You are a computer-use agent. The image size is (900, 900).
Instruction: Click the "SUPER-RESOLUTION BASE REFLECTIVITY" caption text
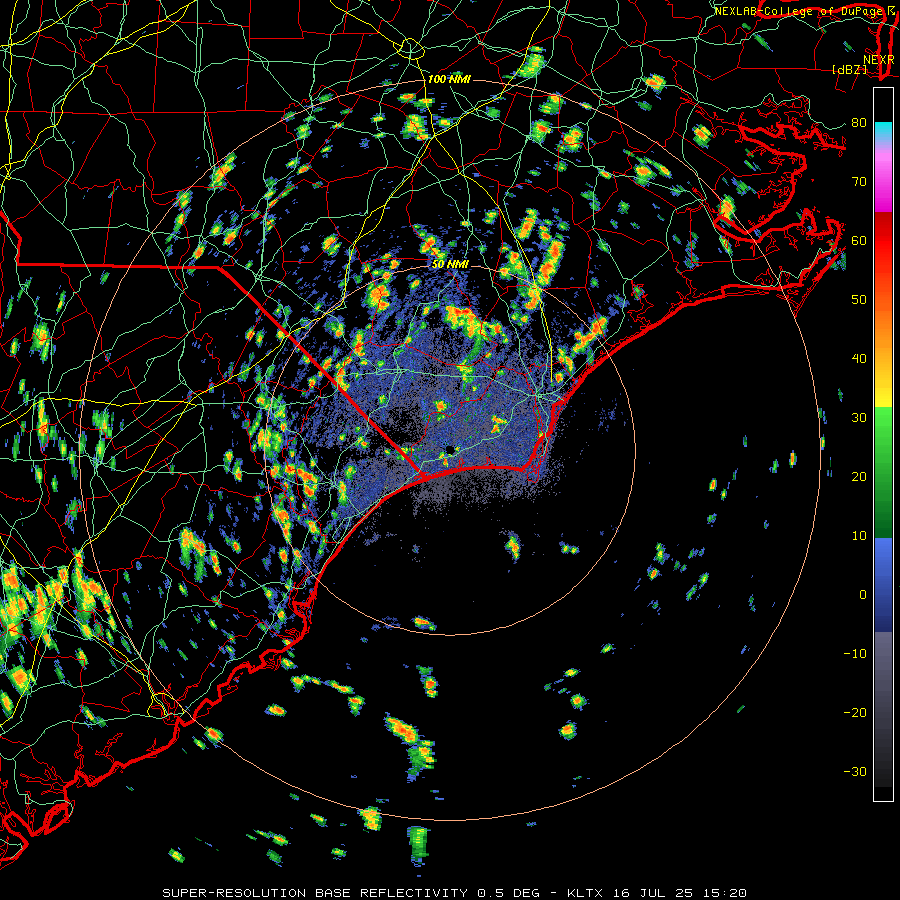[x=315, y=893]
